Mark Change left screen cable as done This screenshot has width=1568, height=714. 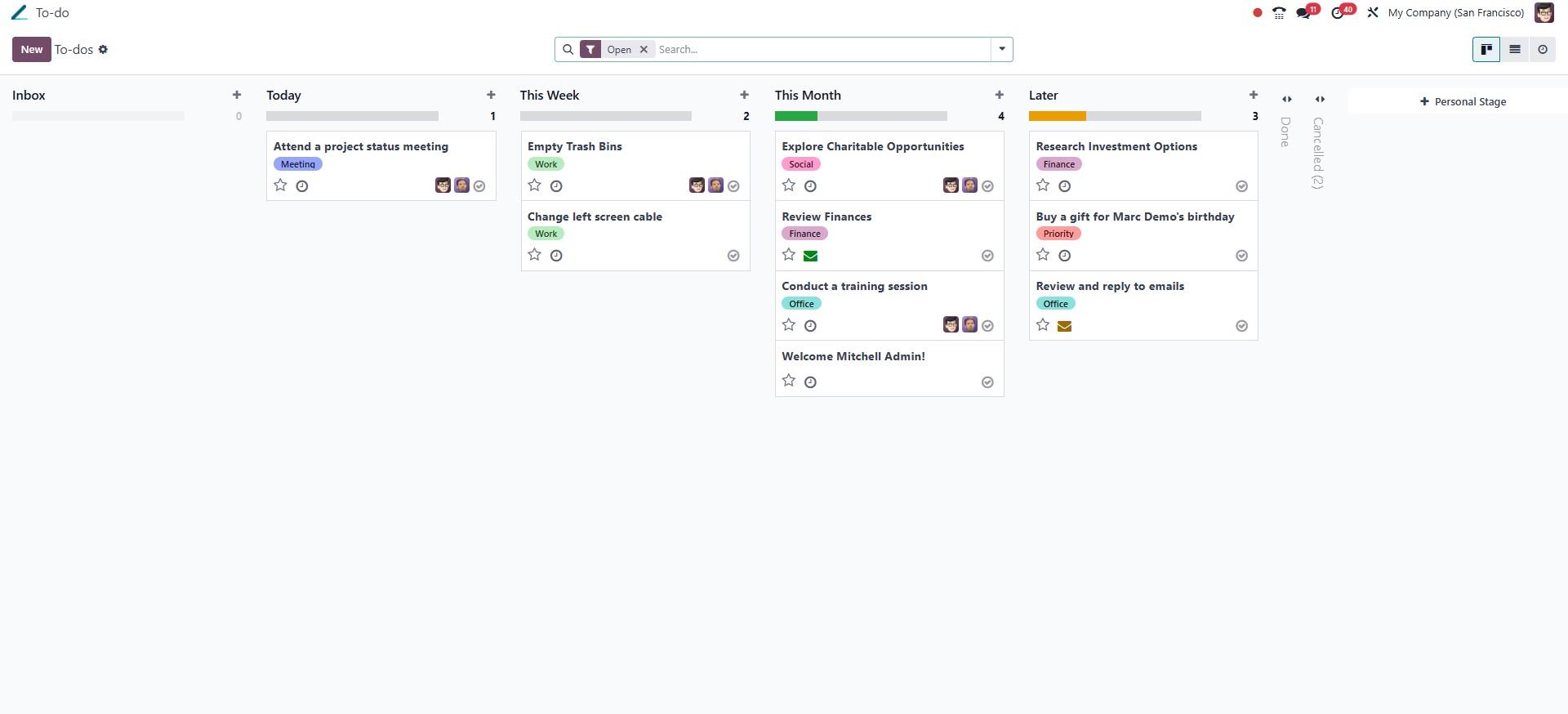pyautogui.click(x=733, y=257)
